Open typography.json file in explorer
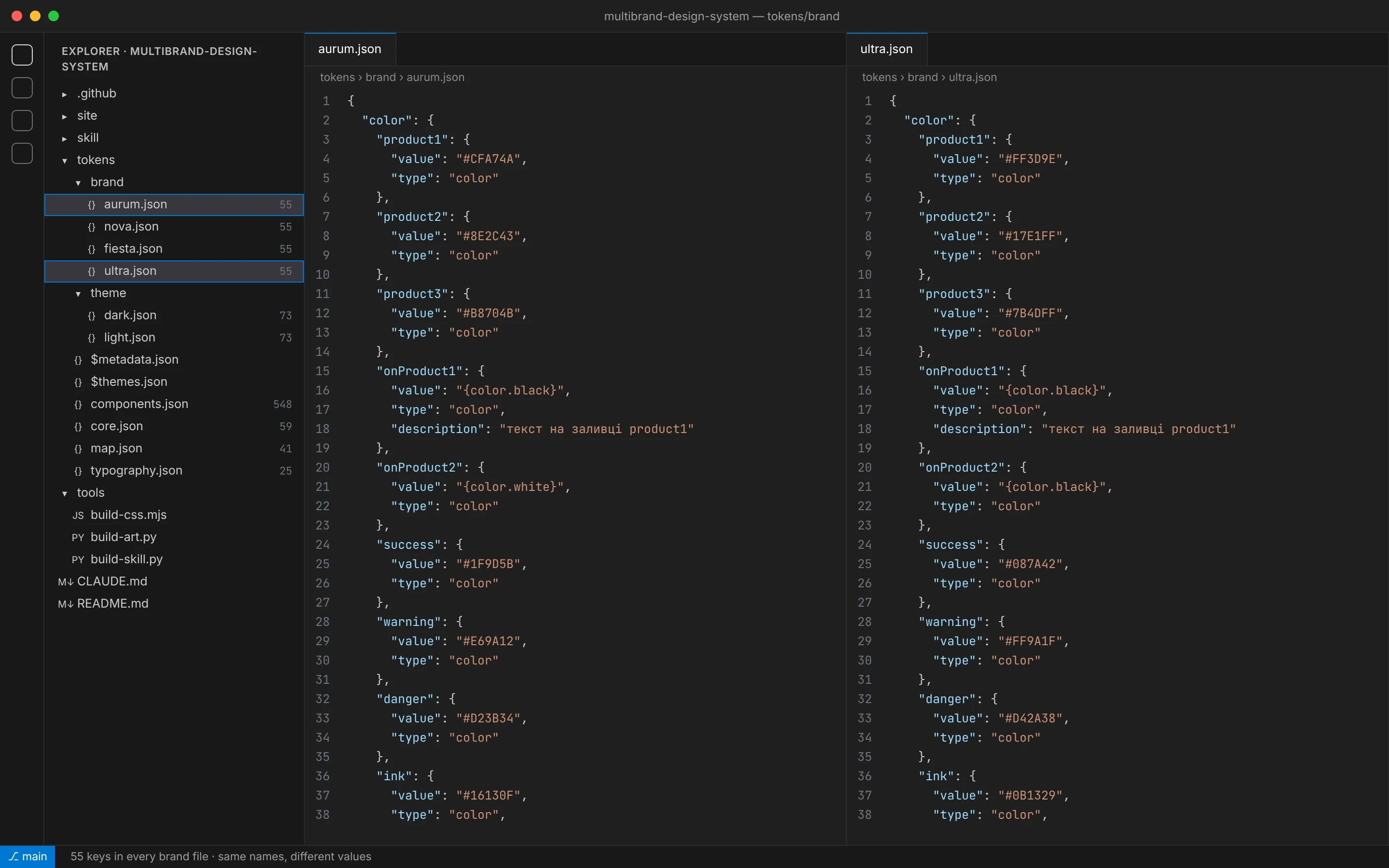The height and width of the screenshot is (868, 1389). click(174, 471)
